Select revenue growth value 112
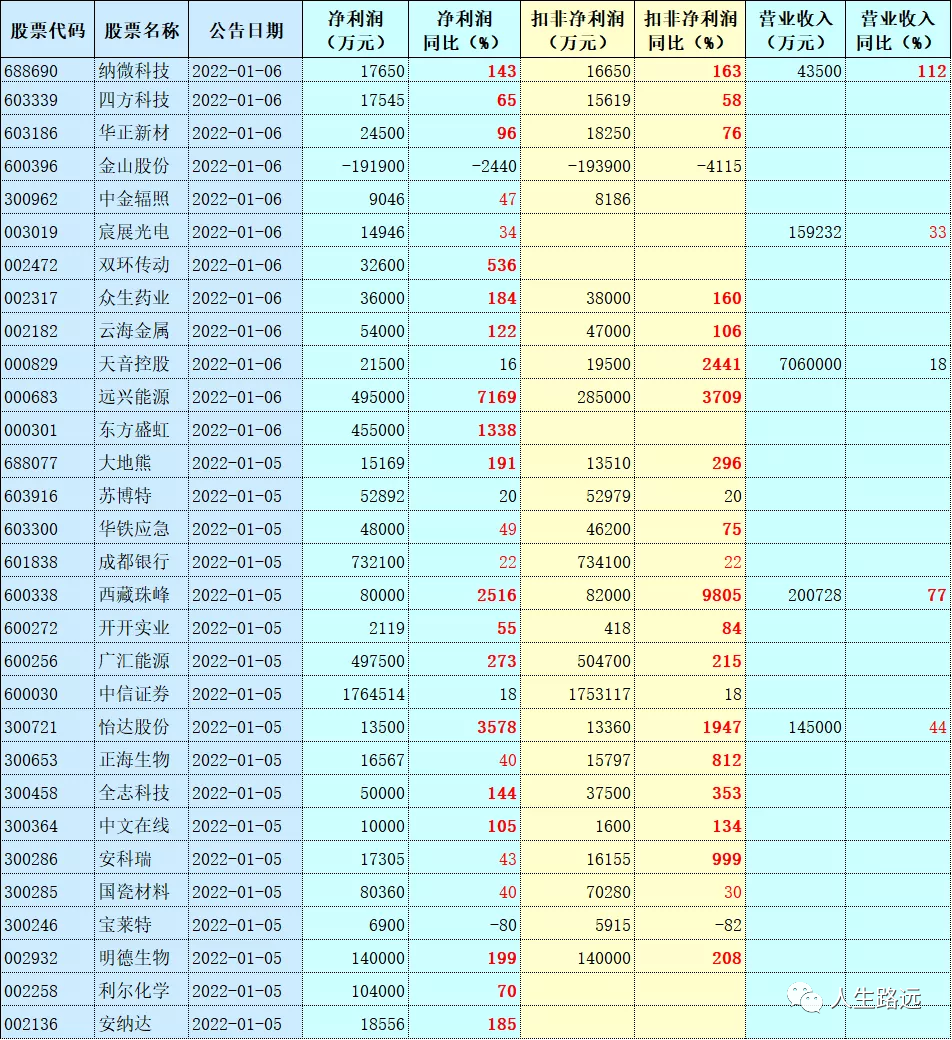Viewport: 952px width, 1040px height. click(898, 71)
